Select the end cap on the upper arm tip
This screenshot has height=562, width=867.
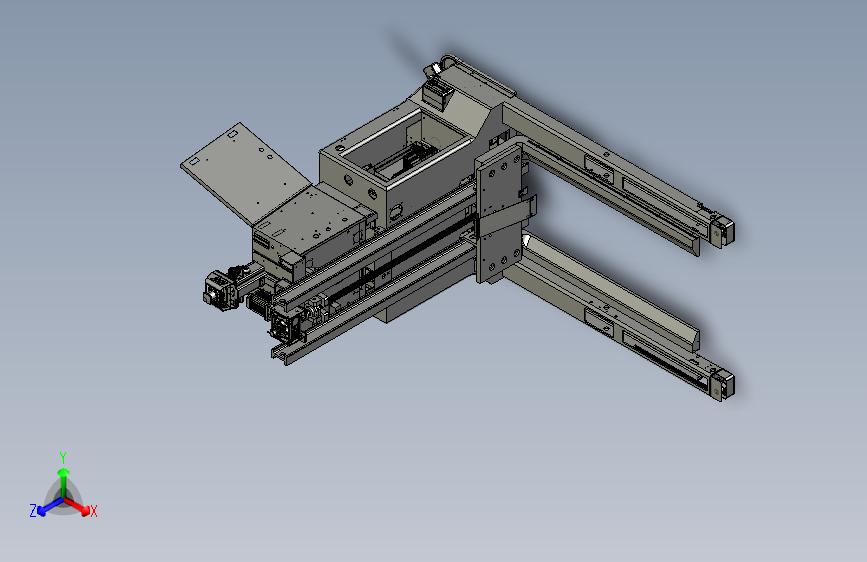point(723,233)
